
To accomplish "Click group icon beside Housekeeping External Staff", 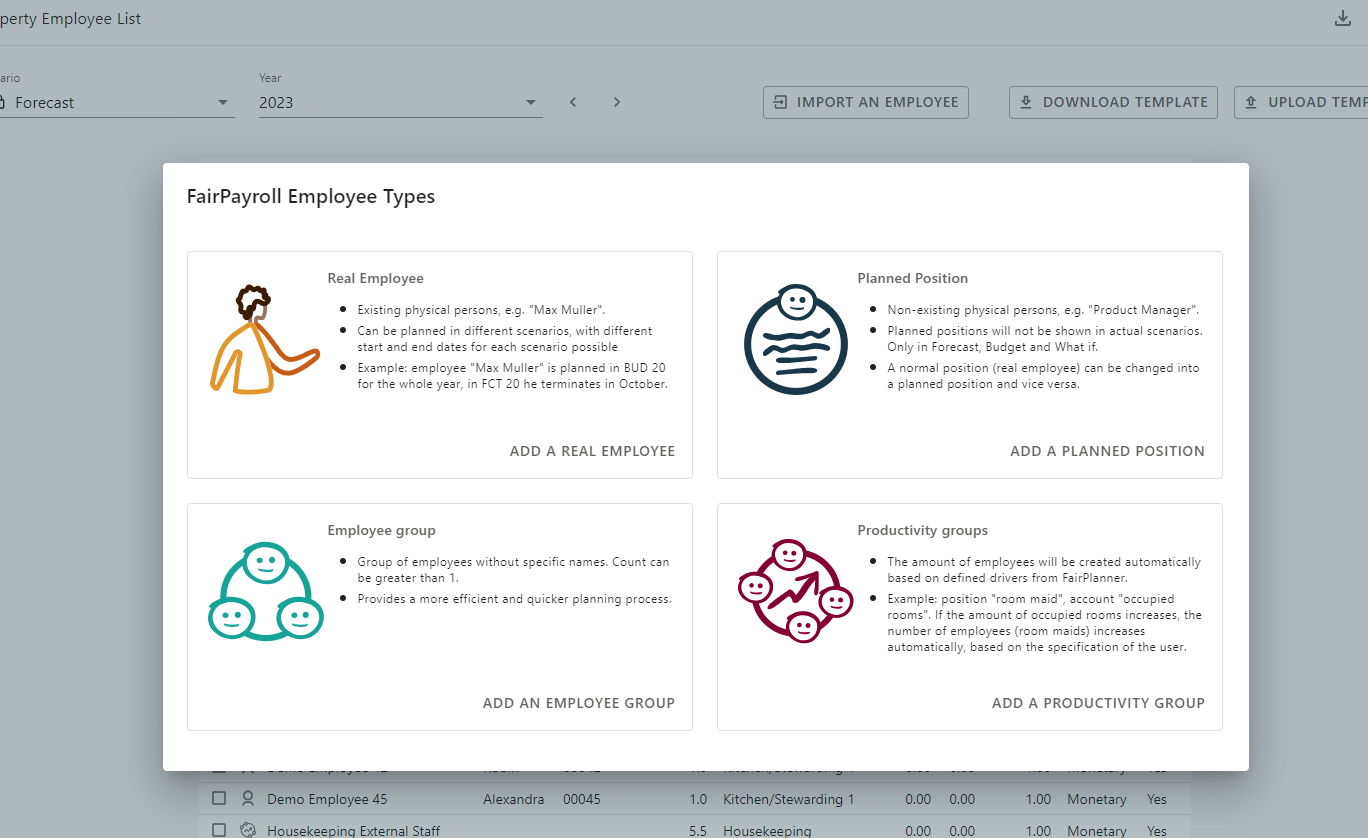I will pyautogui.click(x=248, y=830).
